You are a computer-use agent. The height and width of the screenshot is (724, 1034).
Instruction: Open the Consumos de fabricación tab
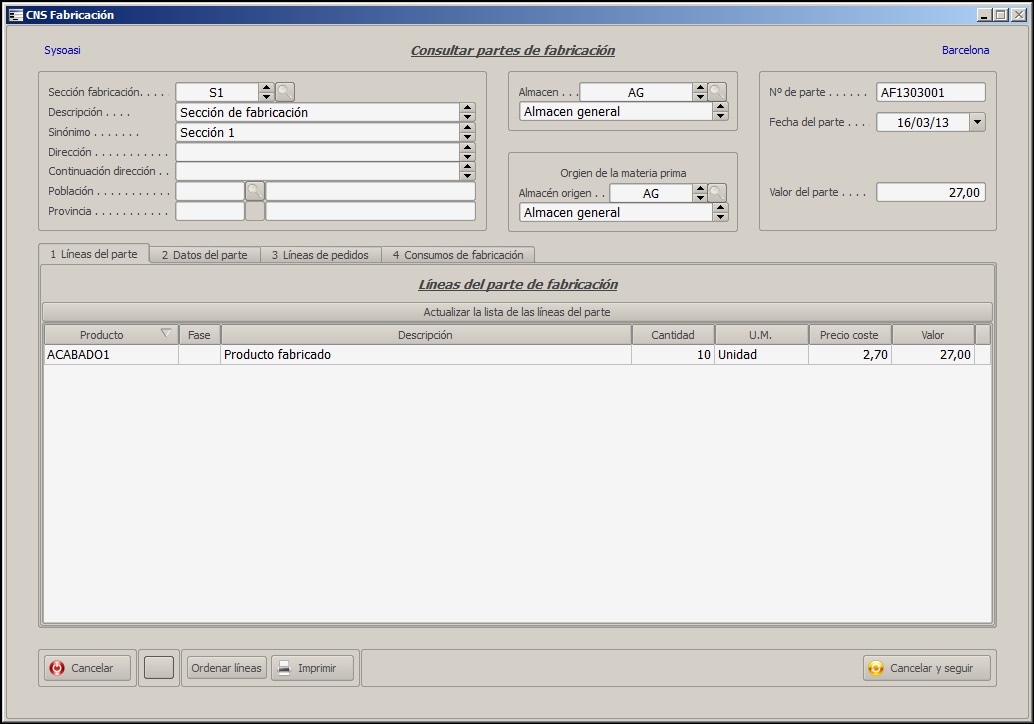tap(458, 255)
